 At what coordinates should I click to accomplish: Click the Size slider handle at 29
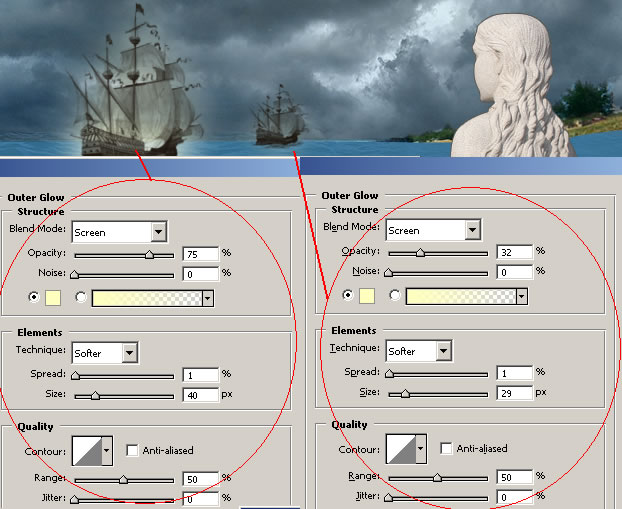pos(405,393)
